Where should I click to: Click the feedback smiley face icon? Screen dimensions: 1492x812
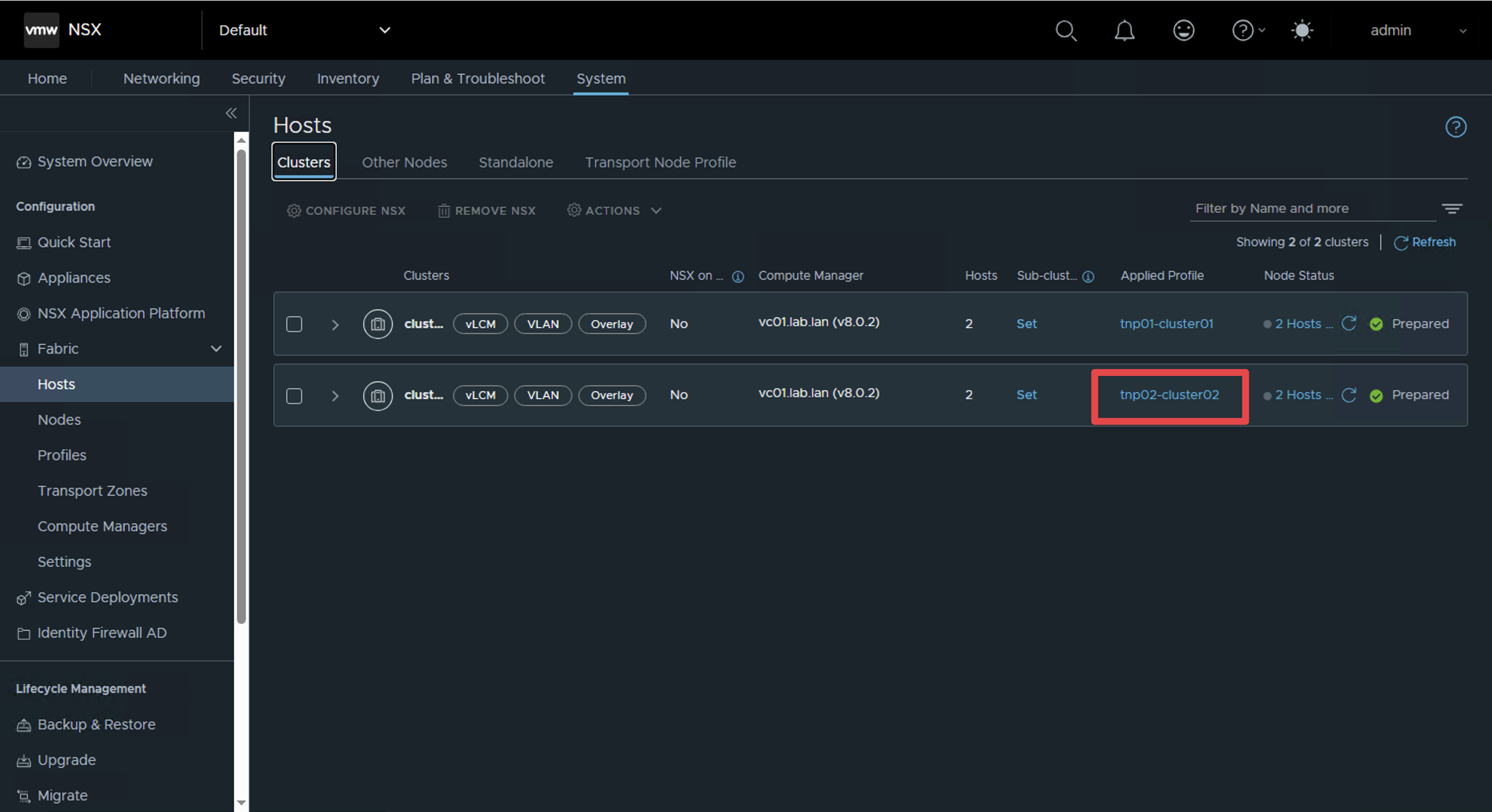1184,31
